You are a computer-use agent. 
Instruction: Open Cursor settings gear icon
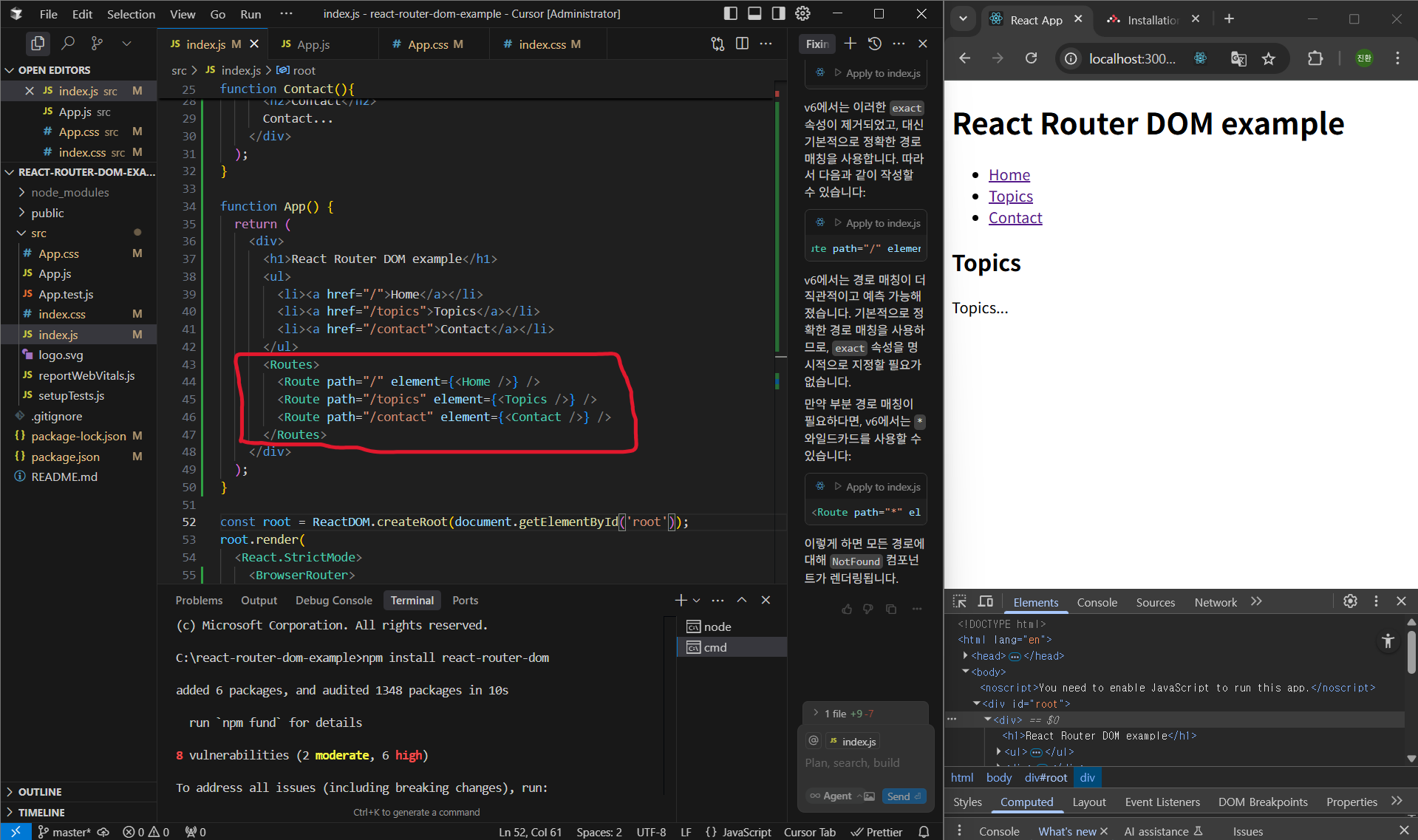point(802,13)
